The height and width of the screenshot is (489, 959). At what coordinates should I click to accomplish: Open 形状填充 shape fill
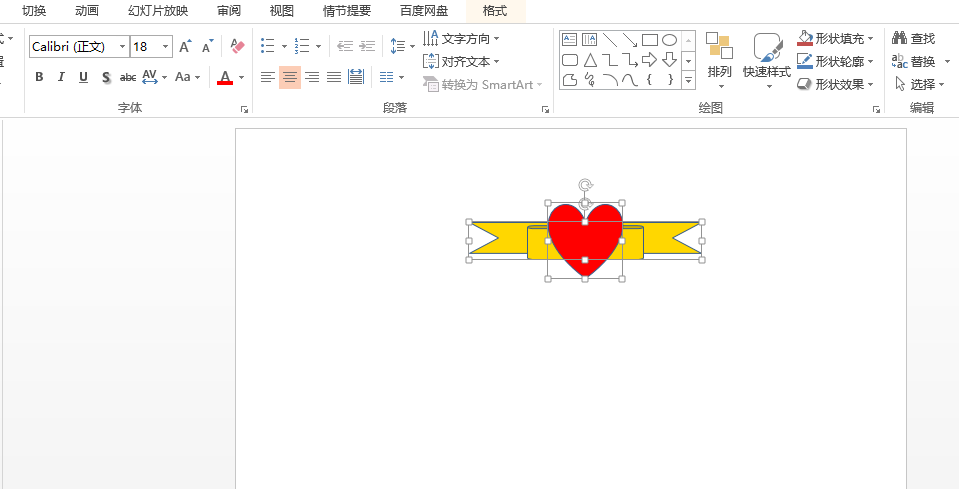coord(835,39)
